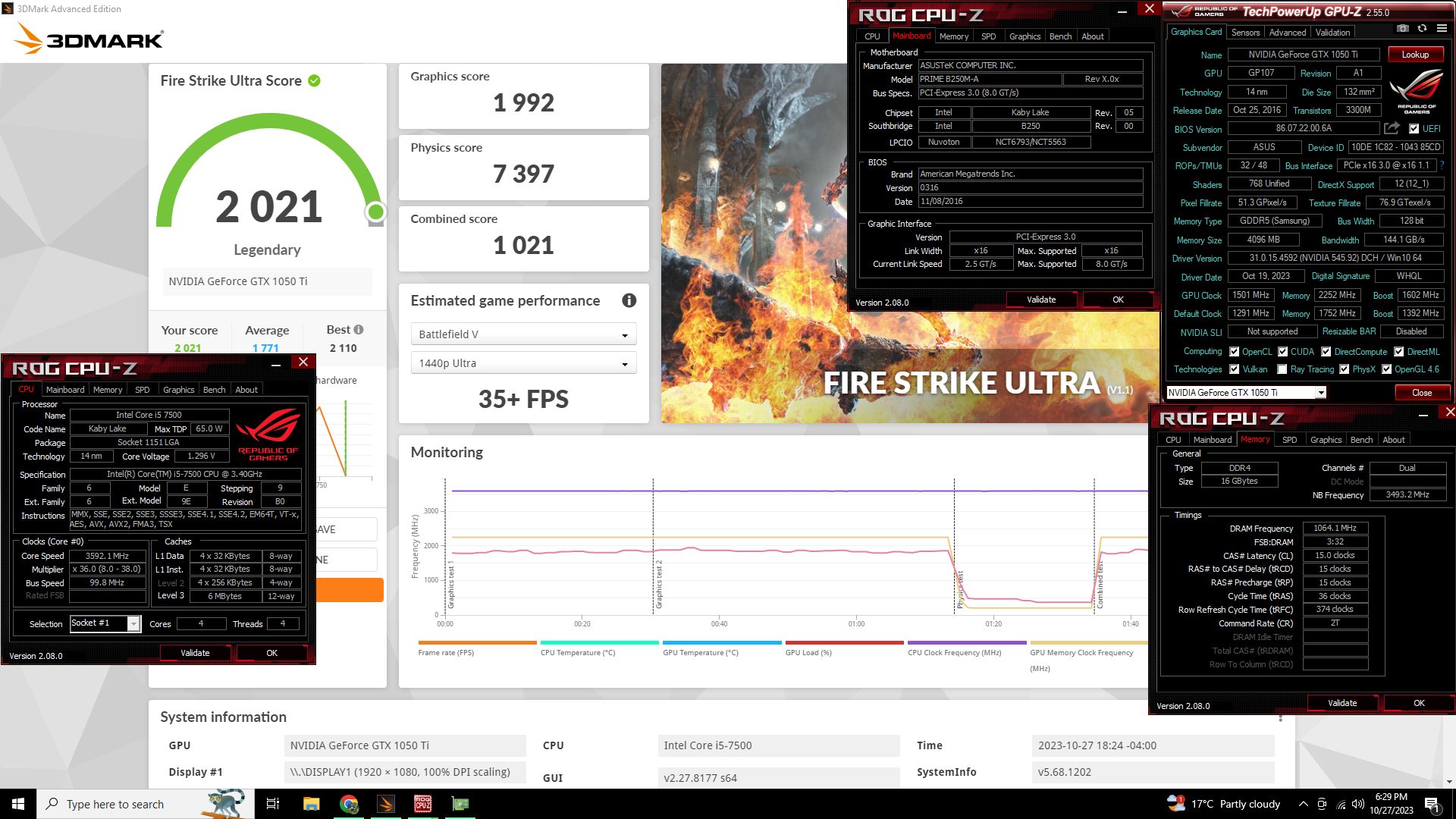Screen dimensions: 1456x819
Task: Click the GPU-Z taskbar icon
Action: pyautogui.click(x=460, y=804)
